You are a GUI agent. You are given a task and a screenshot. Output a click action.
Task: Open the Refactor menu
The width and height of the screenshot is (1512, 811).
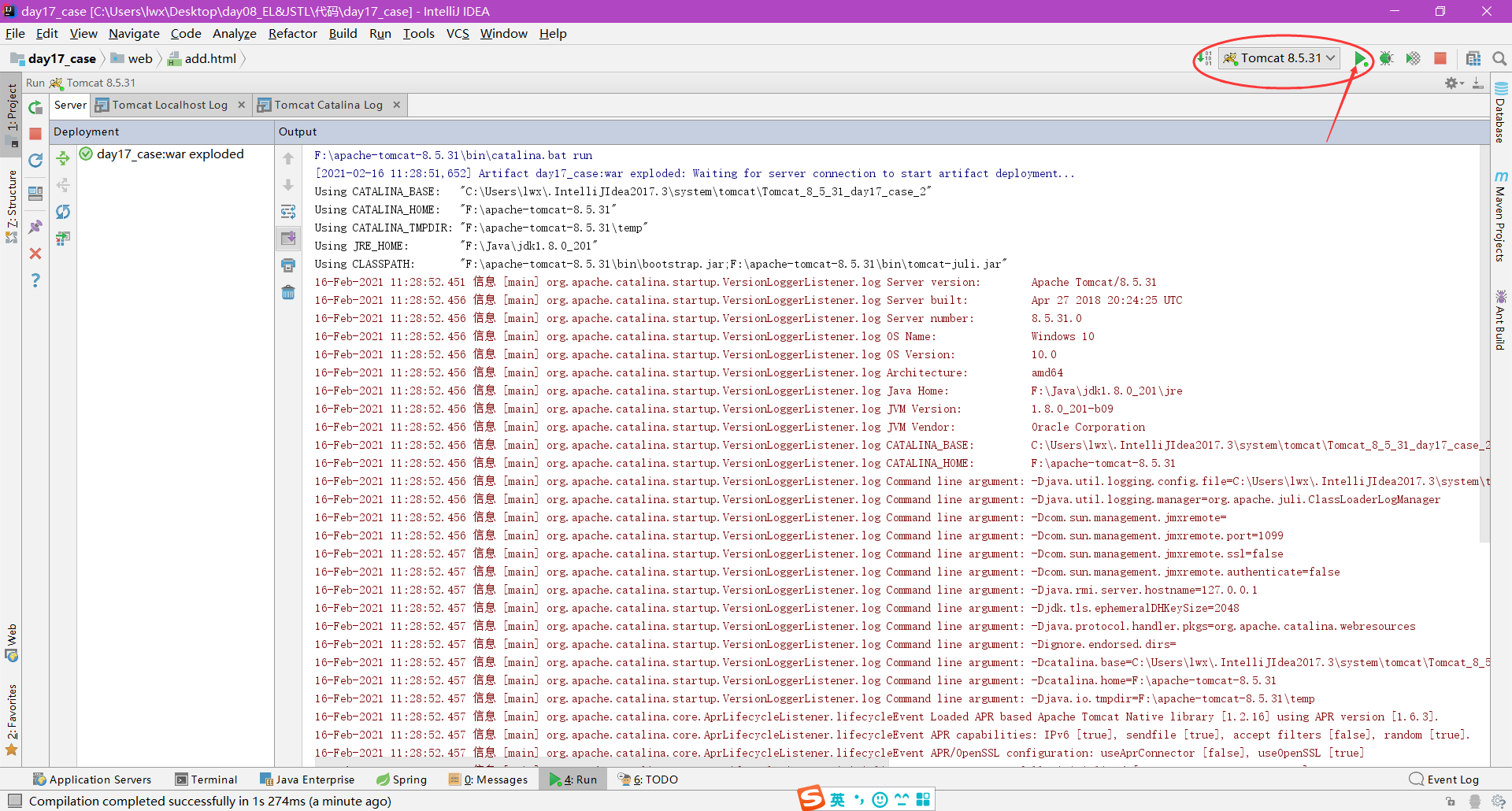(292, 34)
